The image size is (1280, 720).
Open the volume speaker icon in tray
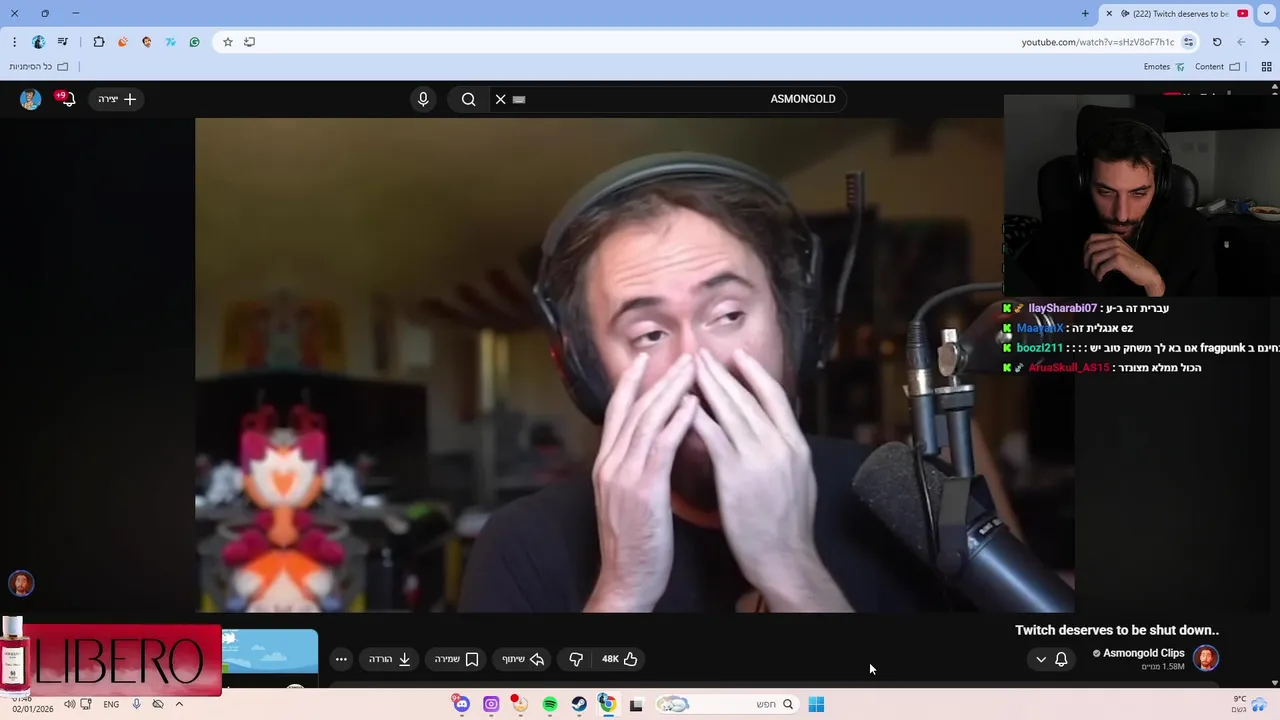point(69,704)
